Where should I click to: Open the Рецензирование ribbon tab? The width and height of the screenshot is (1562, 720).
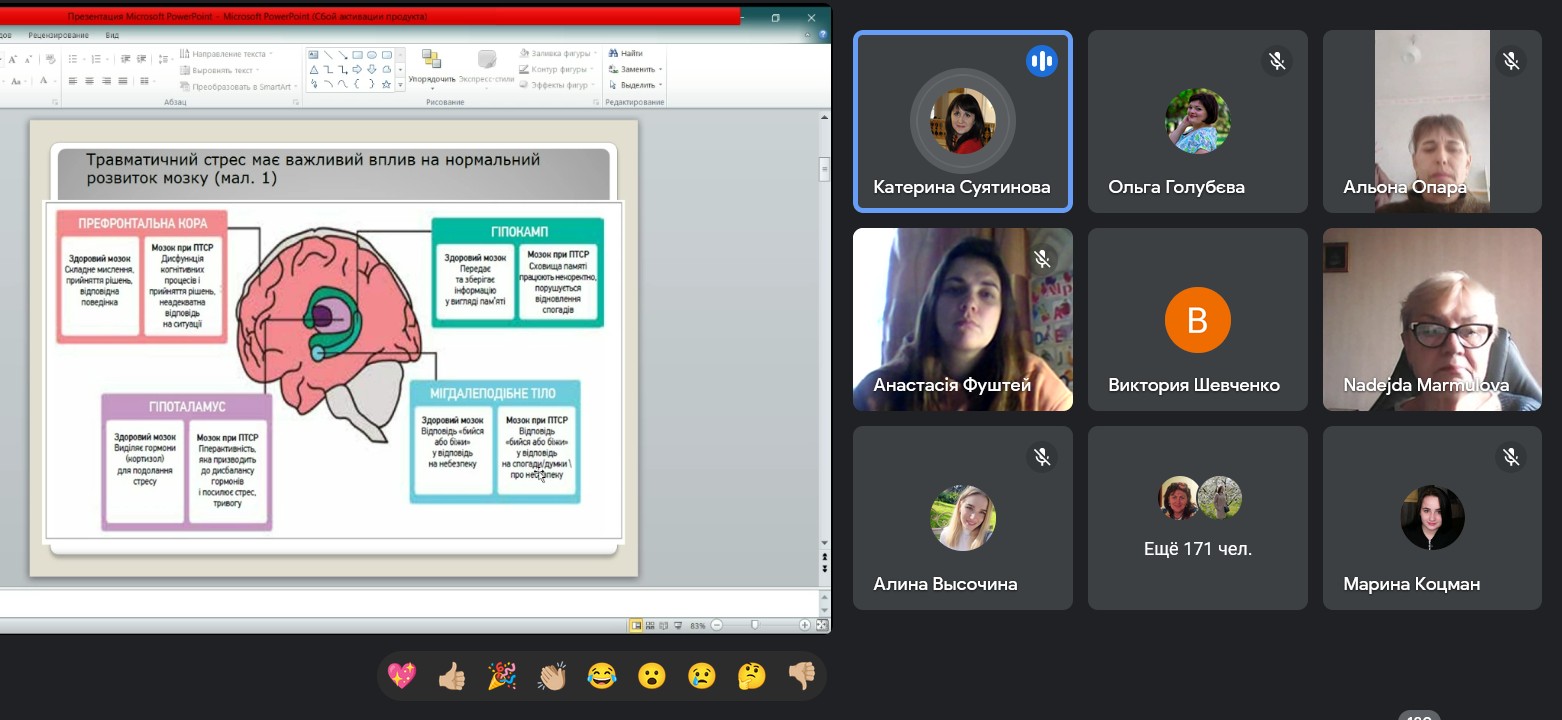58,35
